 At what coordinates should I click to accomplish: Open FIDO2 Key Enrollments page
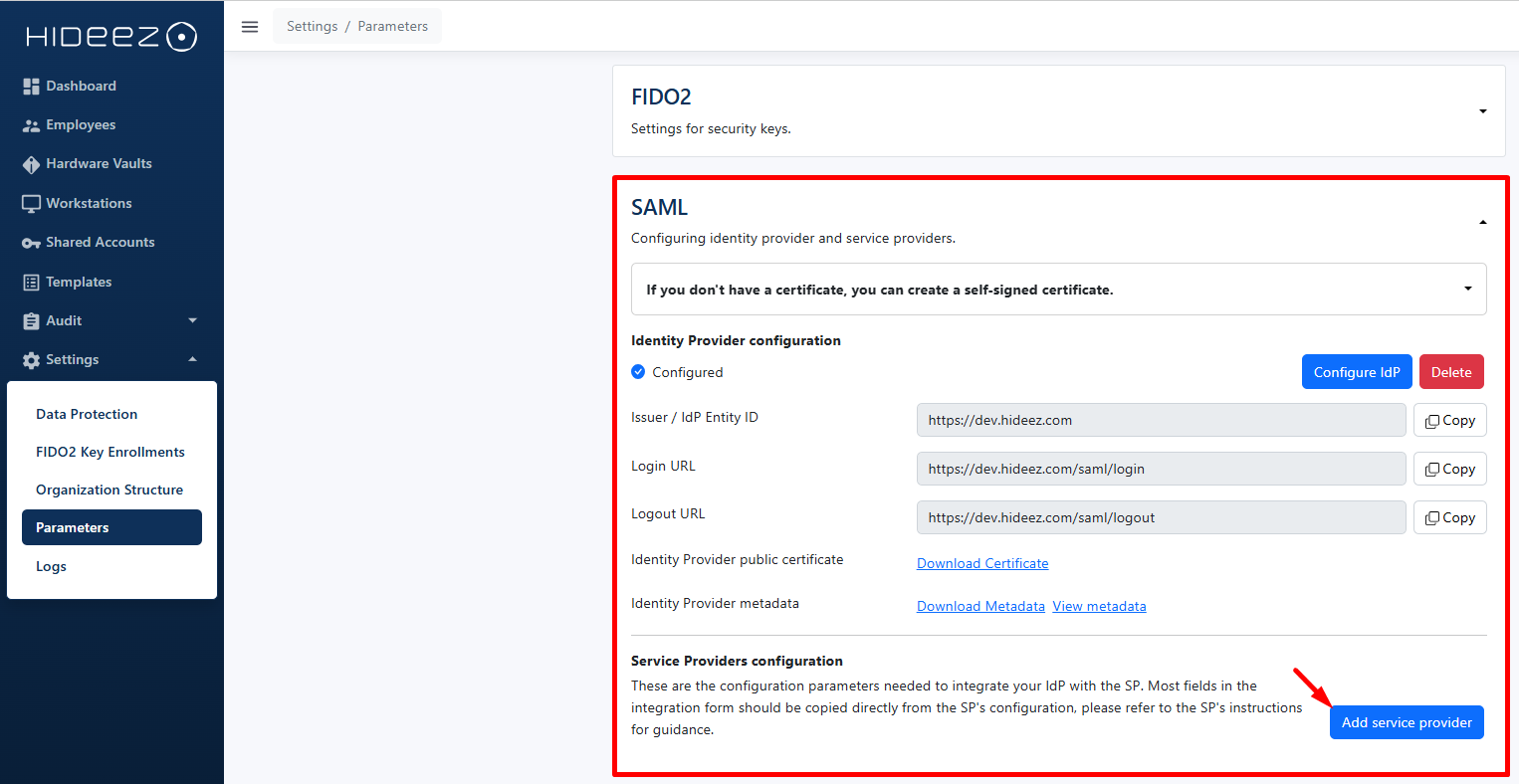point(110,452)
